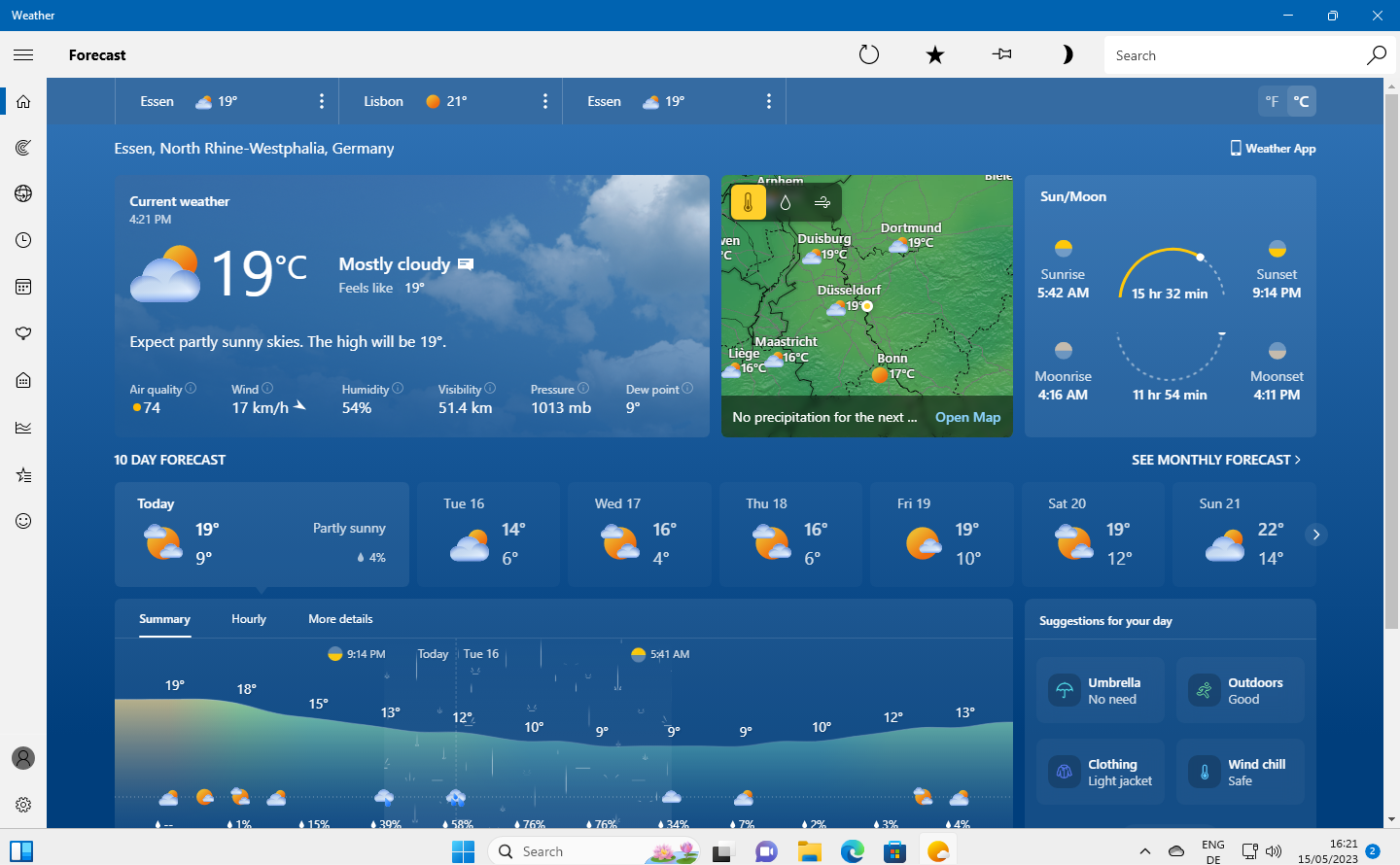
Task: Select the precipitation layer on the map
Action: pos(784,201)
